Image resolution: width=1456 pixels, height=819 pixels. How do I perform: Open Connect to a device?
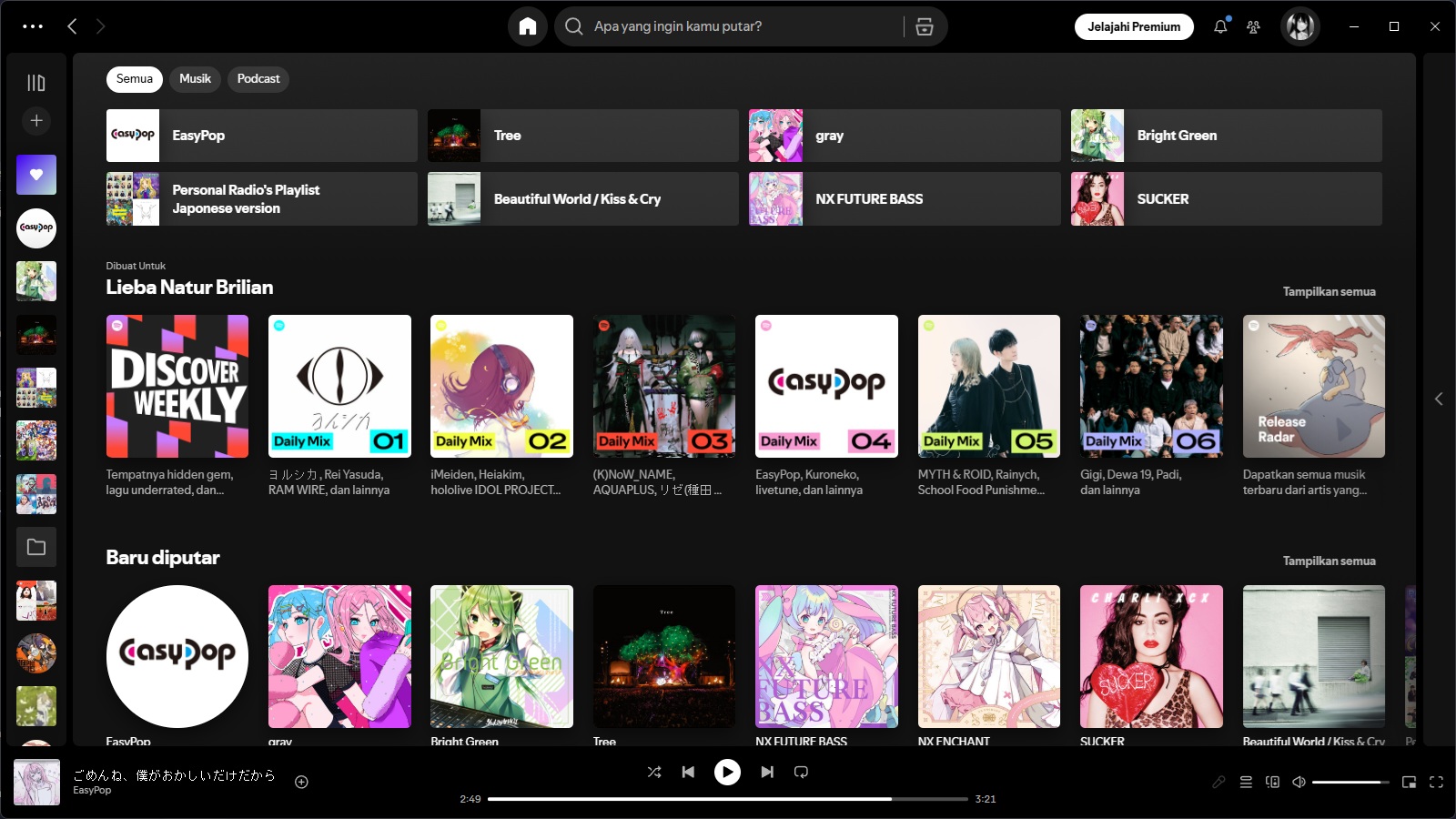[x=1272, y=782]
